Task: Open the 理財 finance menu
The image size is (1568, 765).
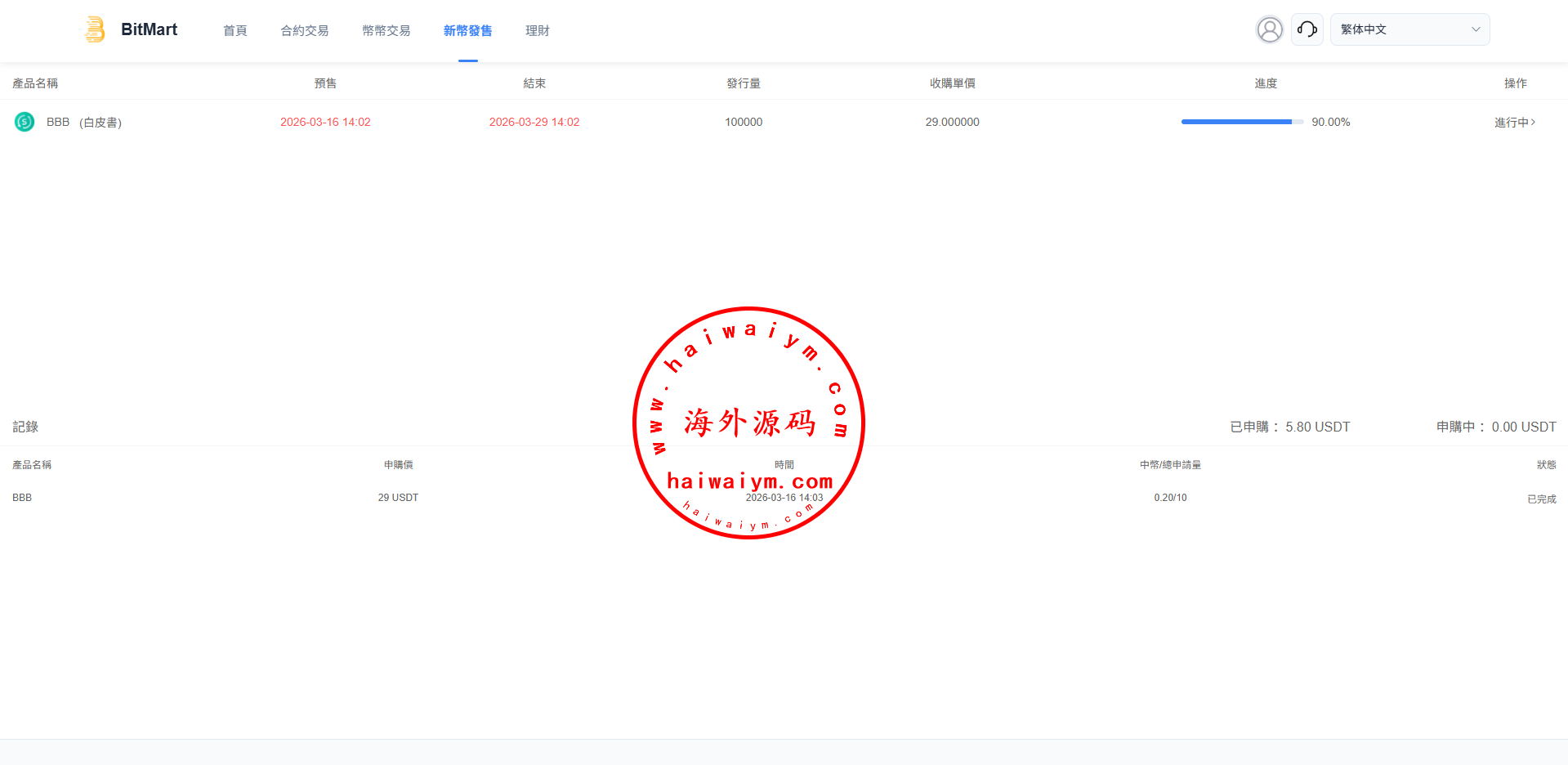Action: 537,30
